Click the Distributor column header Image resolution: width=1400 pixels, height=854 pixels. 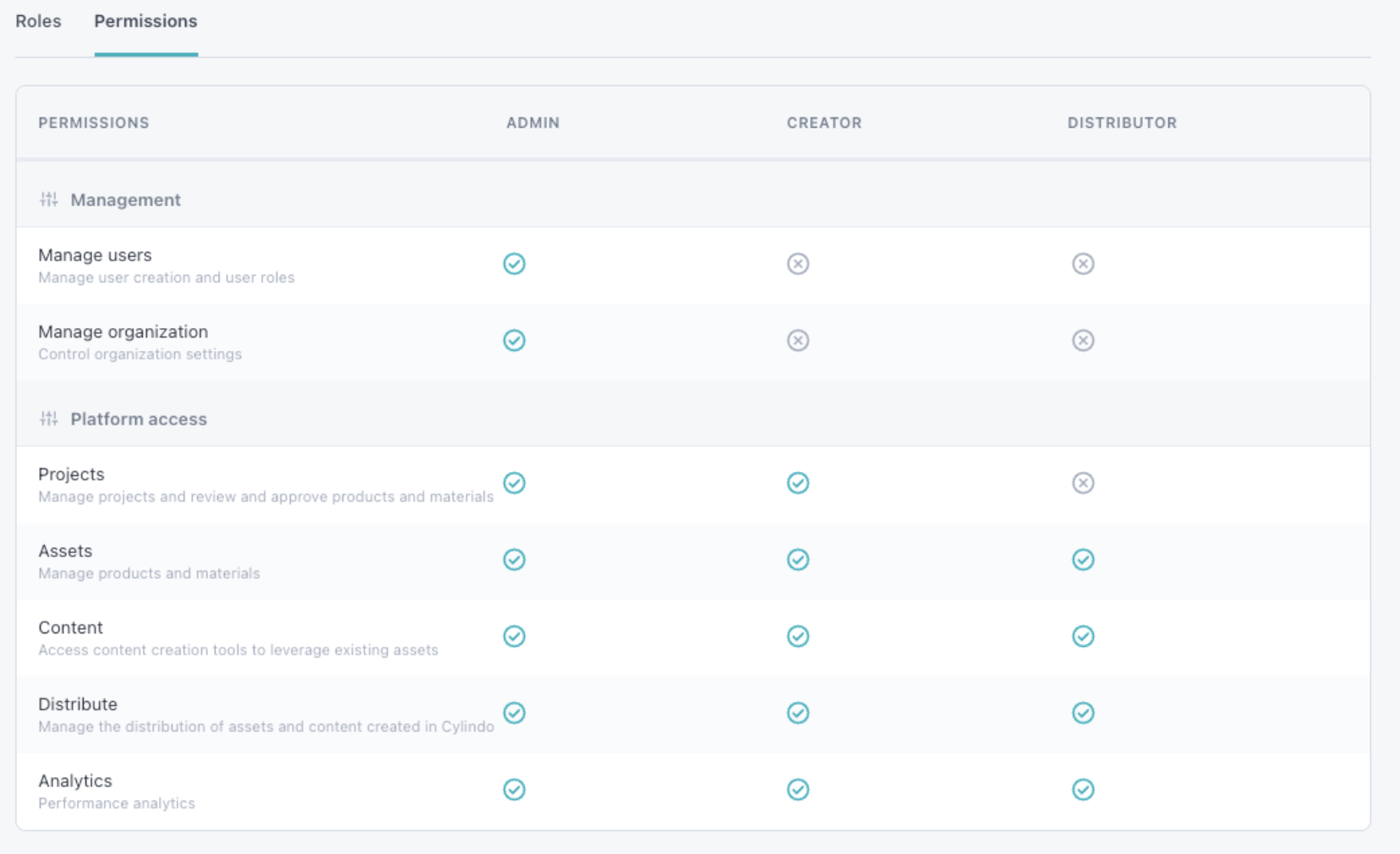click(1122, 123)
